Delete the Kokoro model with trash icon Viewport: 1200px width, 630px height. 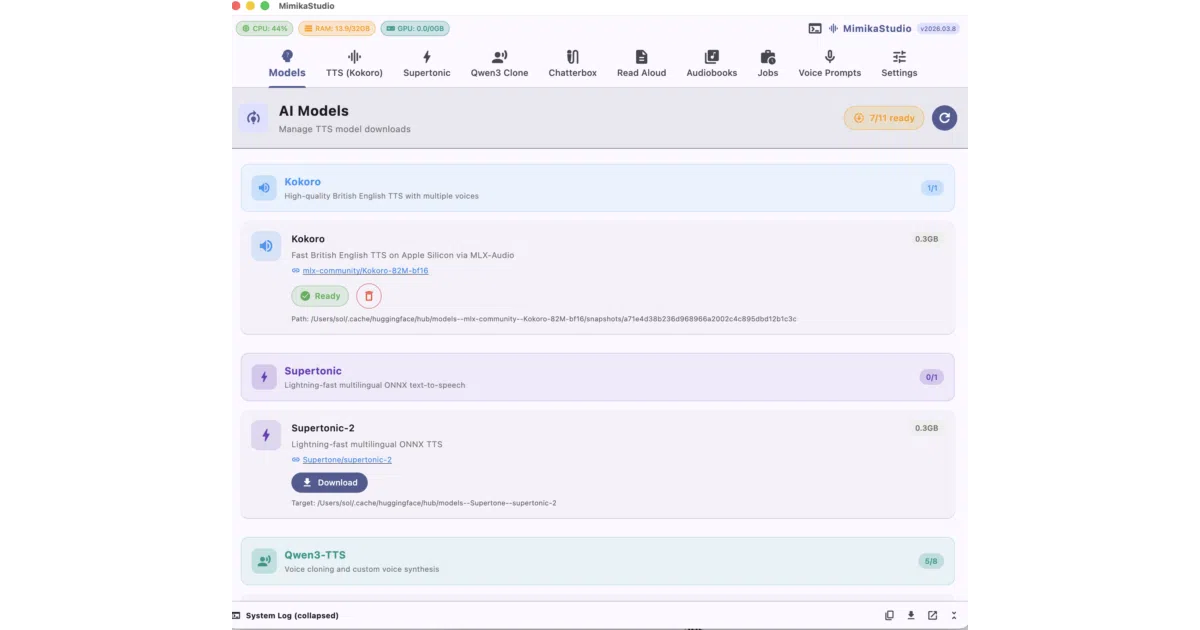[369, 296]
